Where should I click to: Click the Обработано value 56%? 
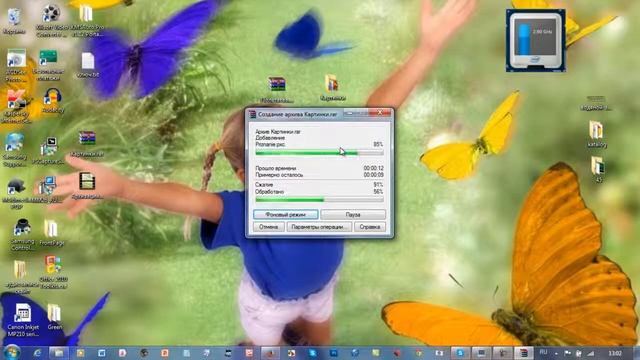pyautogui.click(x=378, y=191)
